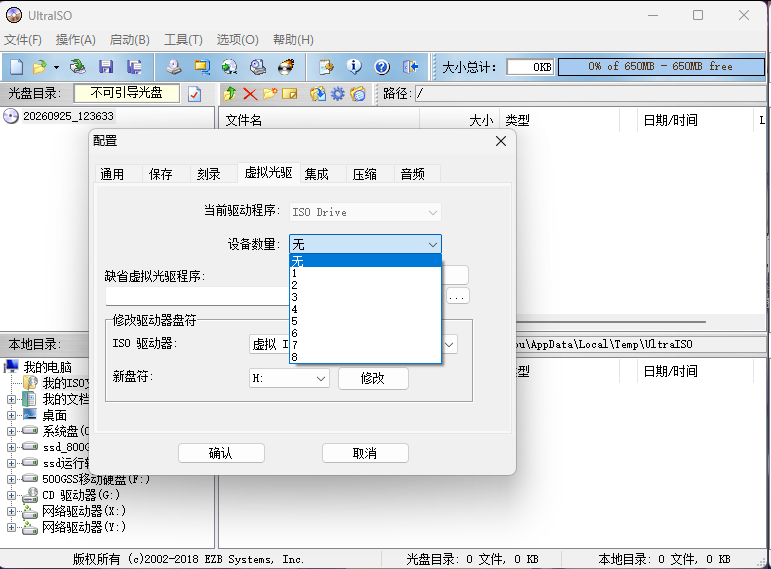The image size is (771, 569).
Task: Click the Save As multi-floppy icon
Action: 134,66
